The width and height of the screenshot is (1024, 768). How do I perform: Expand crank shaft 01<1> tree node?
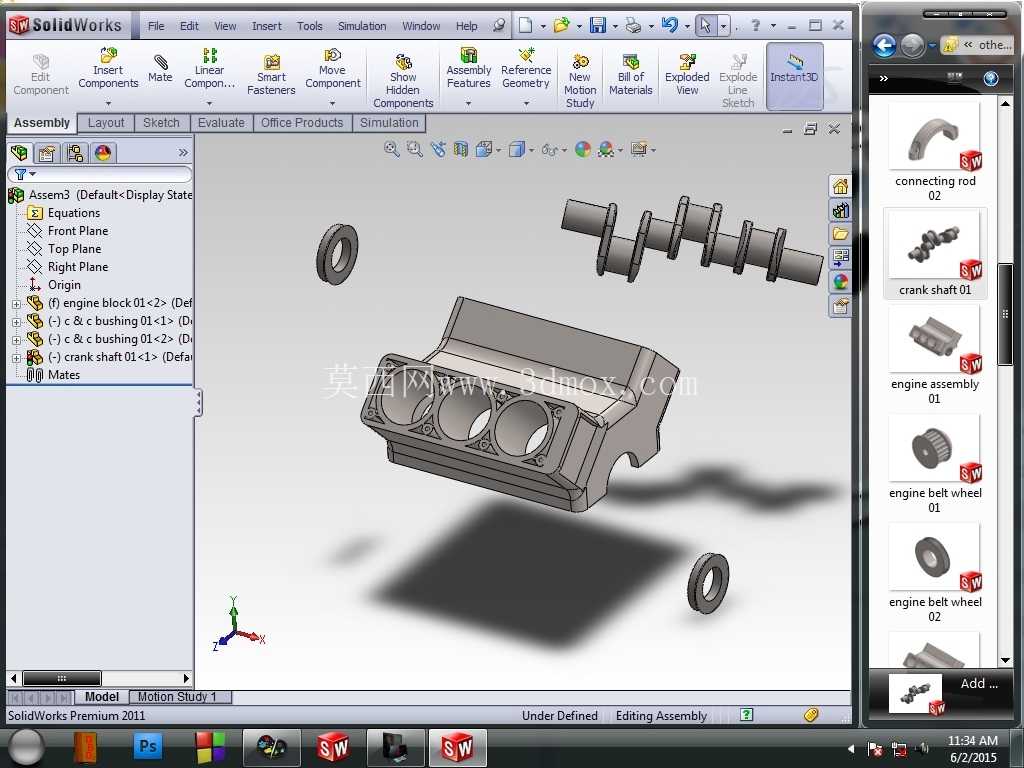click(x=16, y=358)
